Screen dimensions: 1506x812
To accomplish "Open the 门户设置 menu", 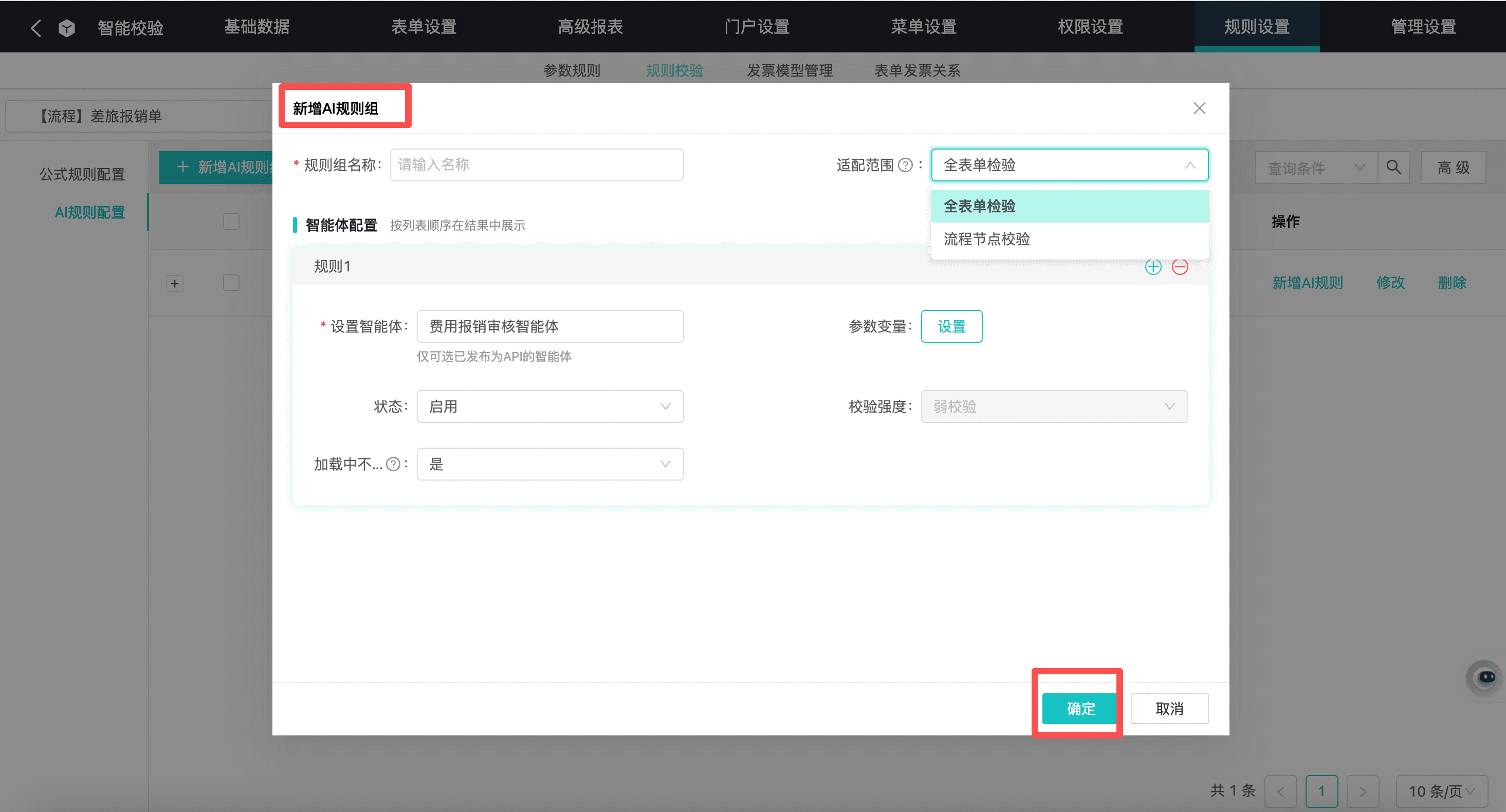I will coord(757,27).
